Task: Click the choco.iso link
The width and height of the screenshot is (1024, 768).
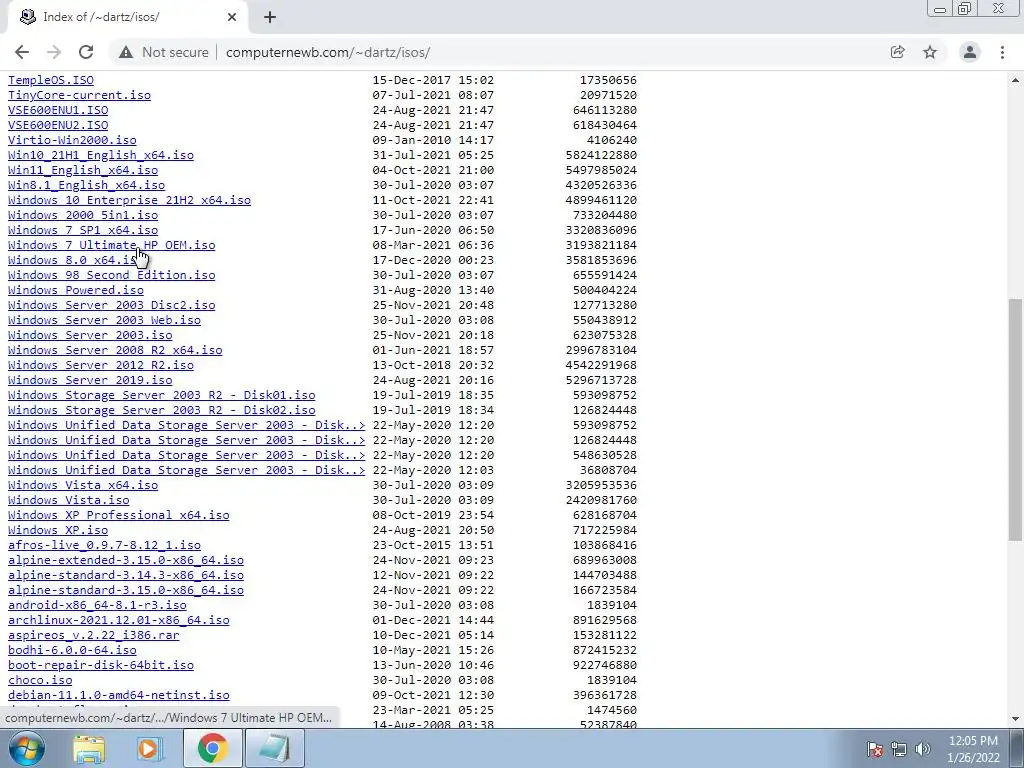Action: pos(40,681)
